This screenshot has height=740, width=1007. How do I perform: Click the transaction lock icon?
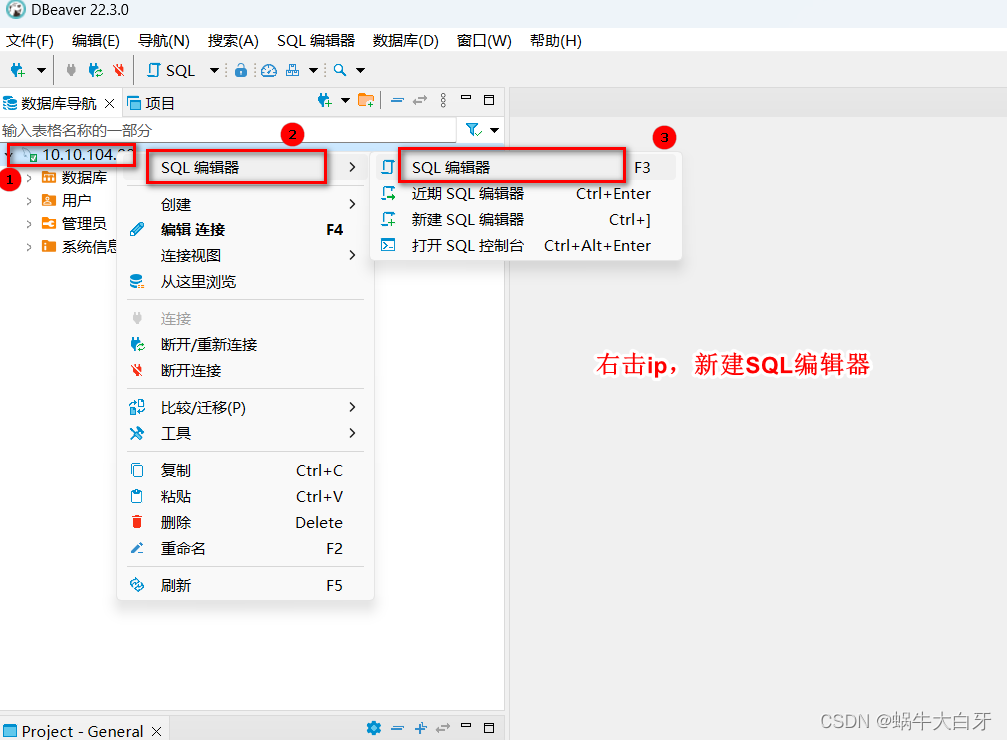click(x=241, y=70)
